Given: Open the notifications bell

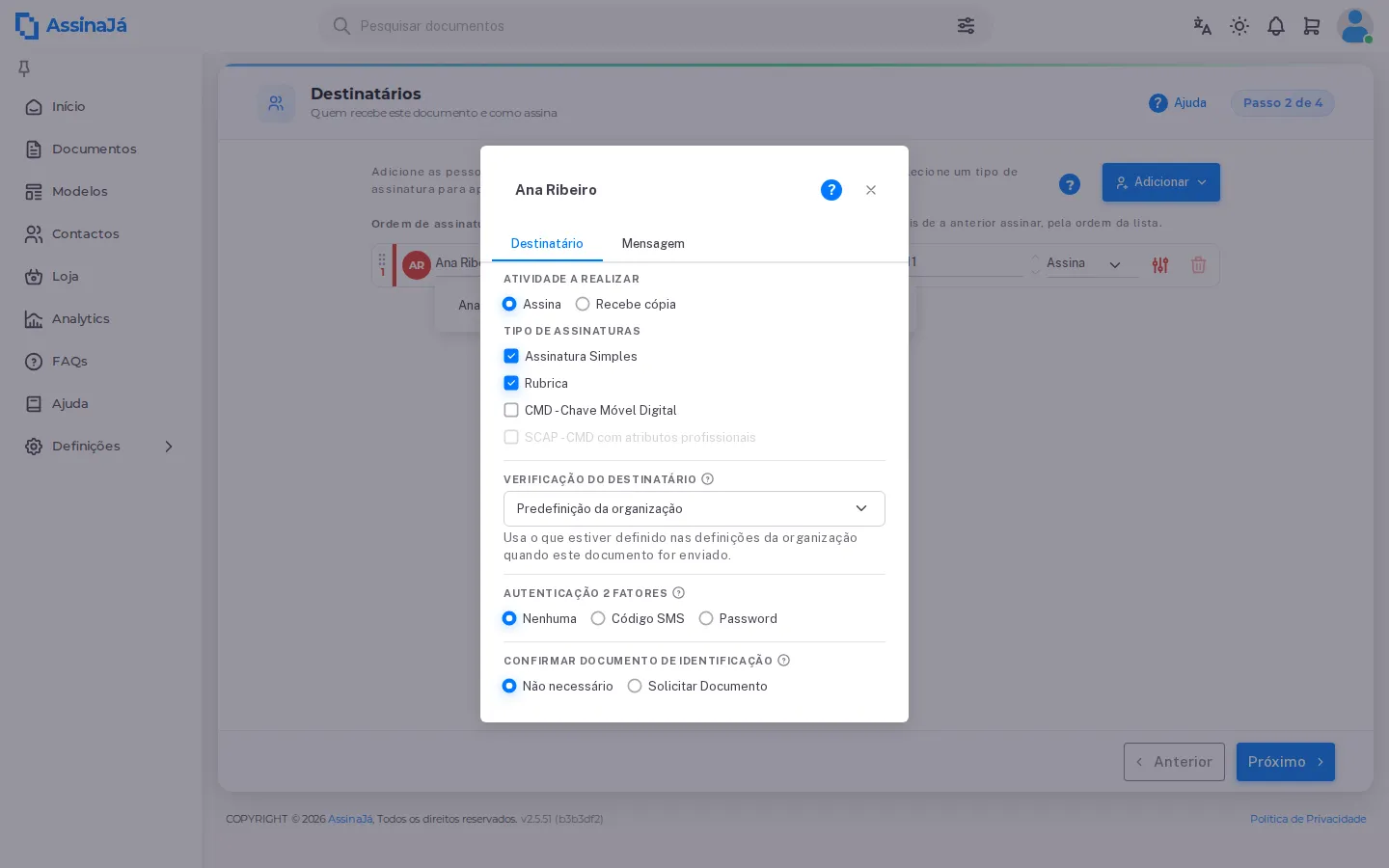Looking at the screenshot, I should (1276, 26).
